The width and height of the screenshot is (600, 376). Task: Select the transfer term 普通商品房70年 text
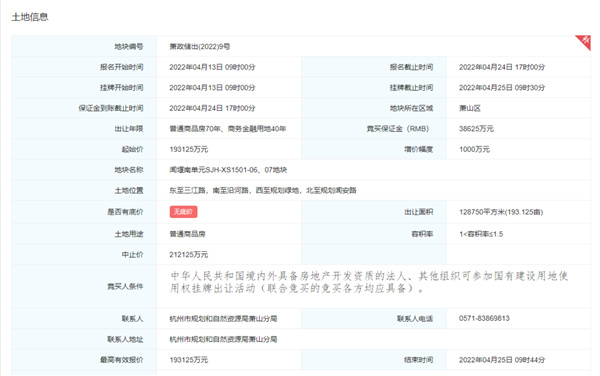[196, 129]
